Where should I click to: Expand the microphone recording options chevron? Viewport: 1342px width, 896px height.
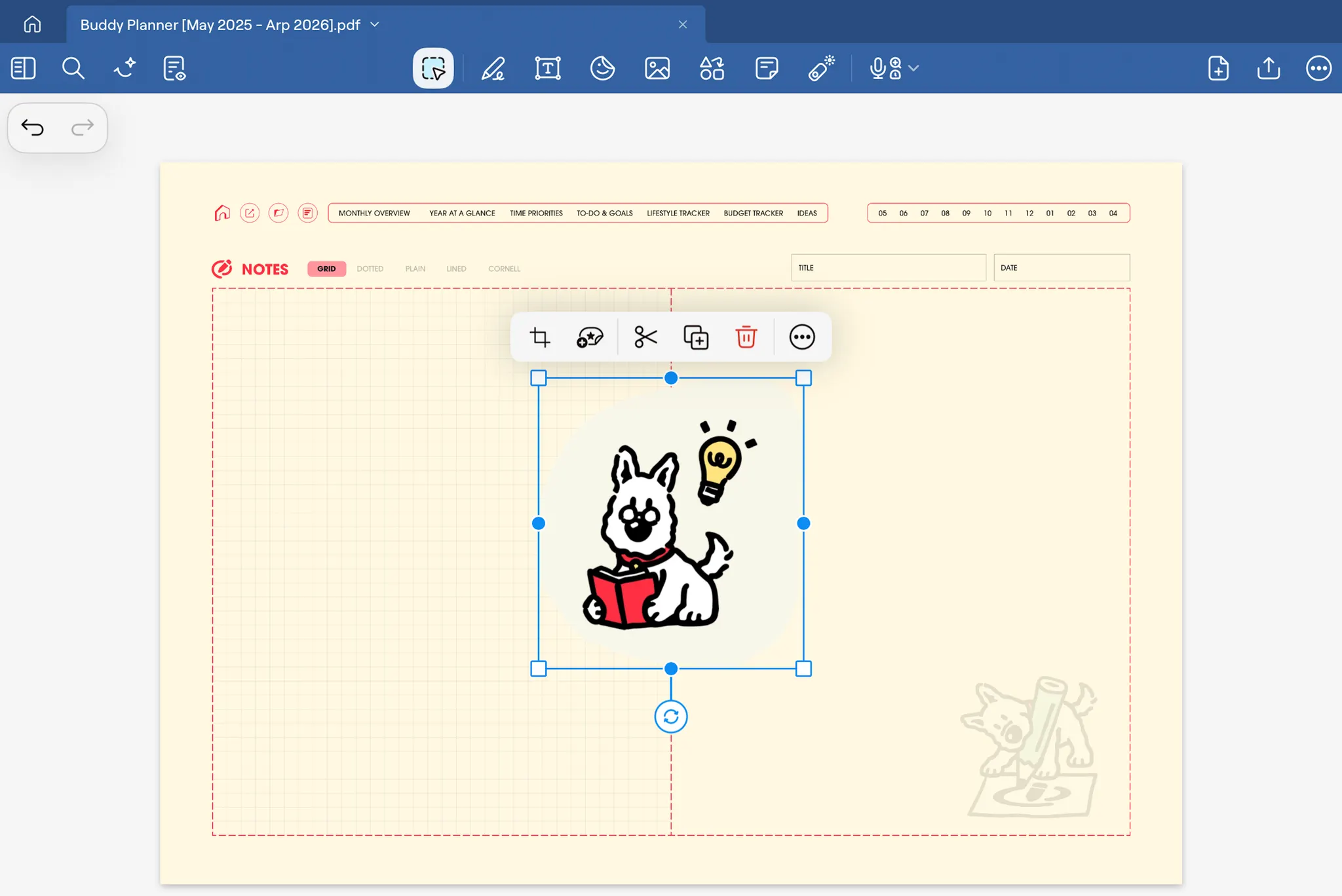[914, 68]
